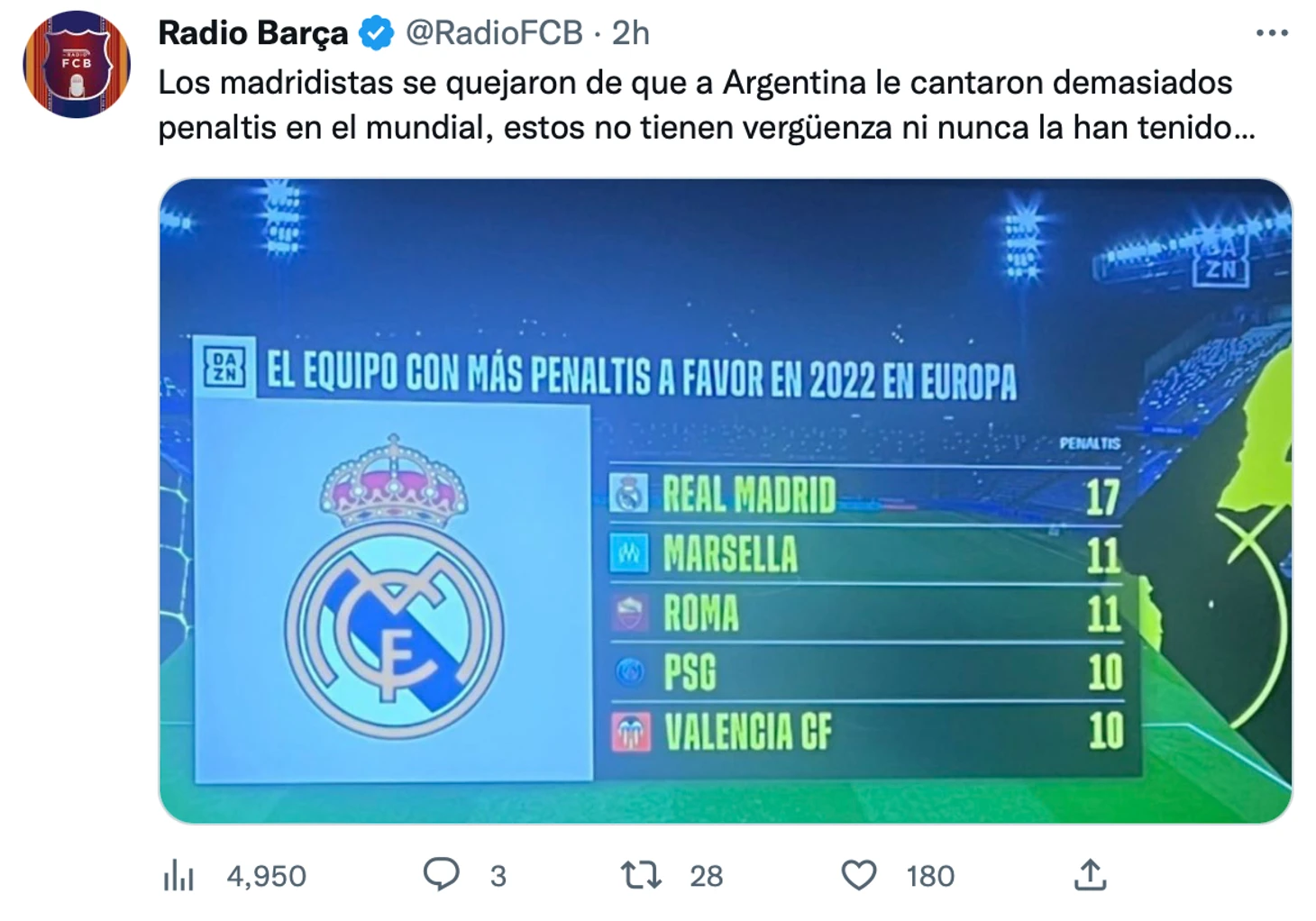Screen dimensions: 1316x921
Task: View tweet analytics bar chart icon
Action: 178,875
